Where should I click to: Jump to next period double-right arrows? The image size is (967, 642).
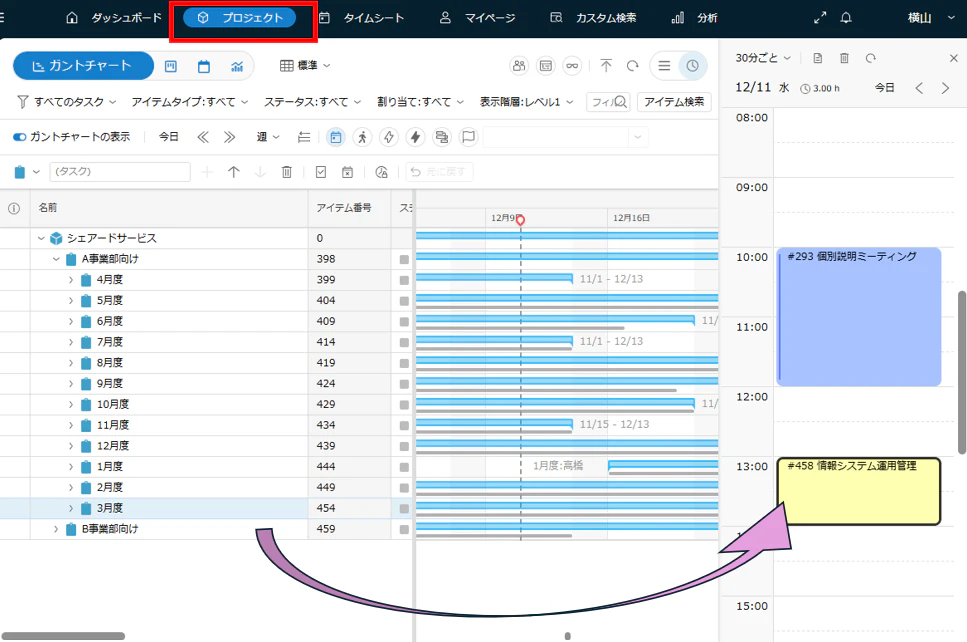229,137
